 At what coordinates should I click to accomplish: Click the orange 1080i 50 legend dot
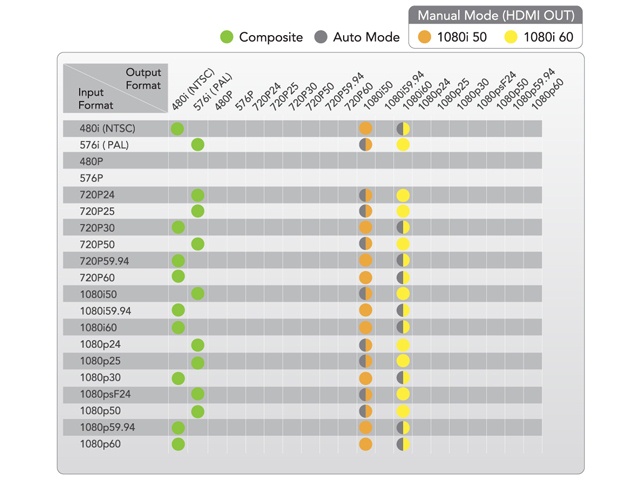point(424,37)
